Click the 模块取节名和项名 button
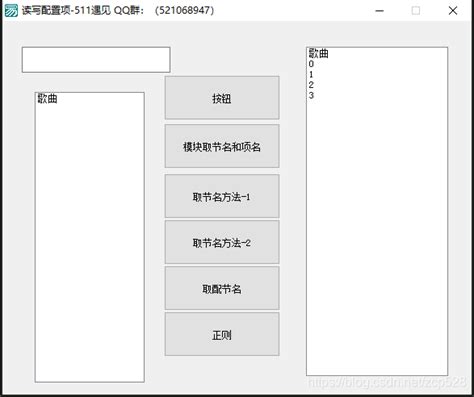The image size is (474, 397). [222, 146]
